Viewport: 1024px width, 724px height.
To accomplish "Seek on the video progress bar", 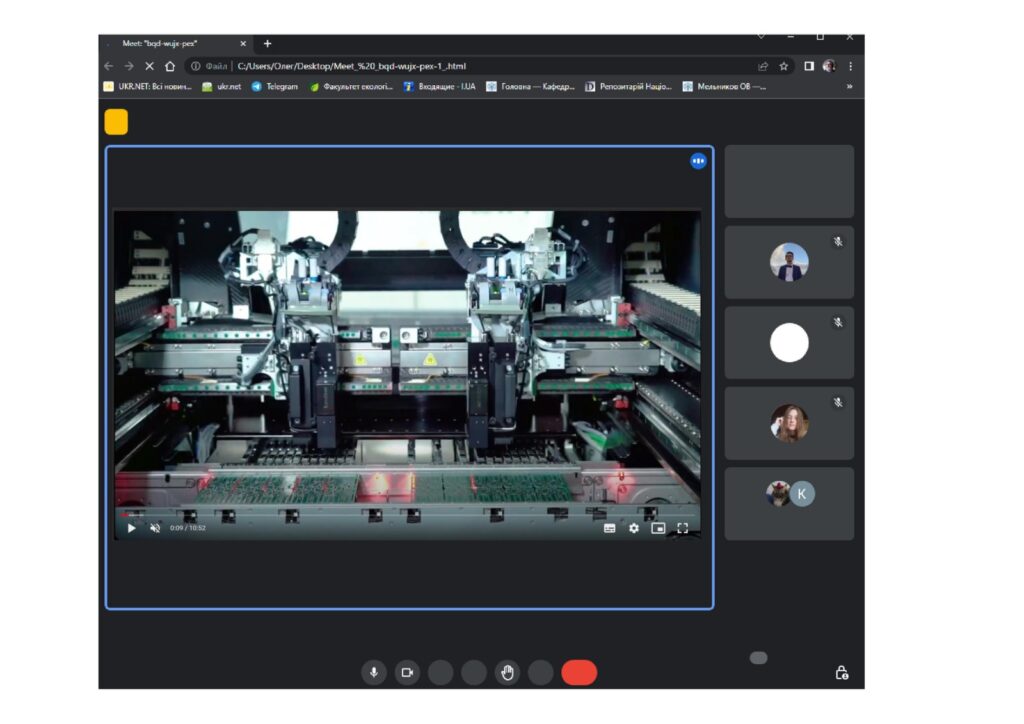I will click(400, 515).
